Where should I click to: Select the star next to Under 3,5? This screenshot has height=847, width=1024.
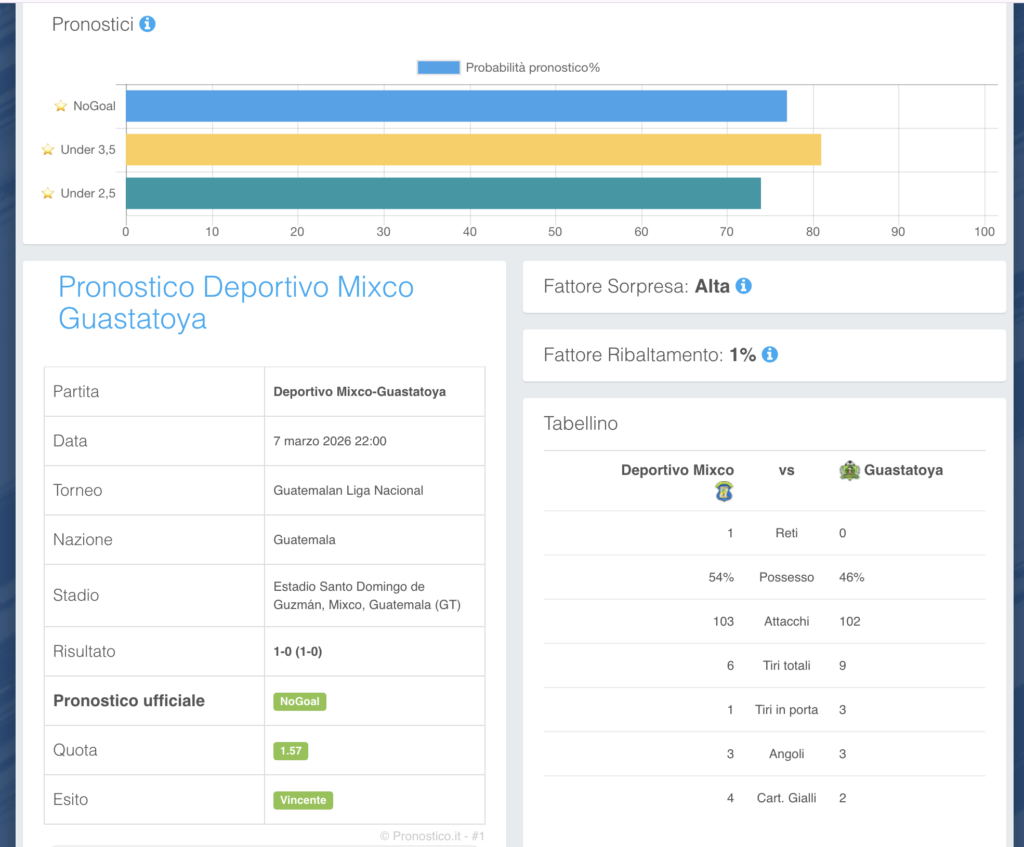pyautogui.click(x=48, y=150)
